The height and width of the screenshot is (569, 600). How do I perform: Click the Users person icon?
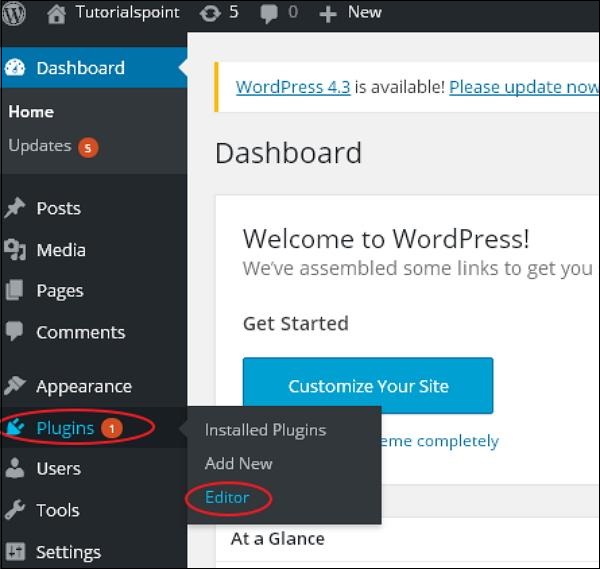[x=15, y=468]
